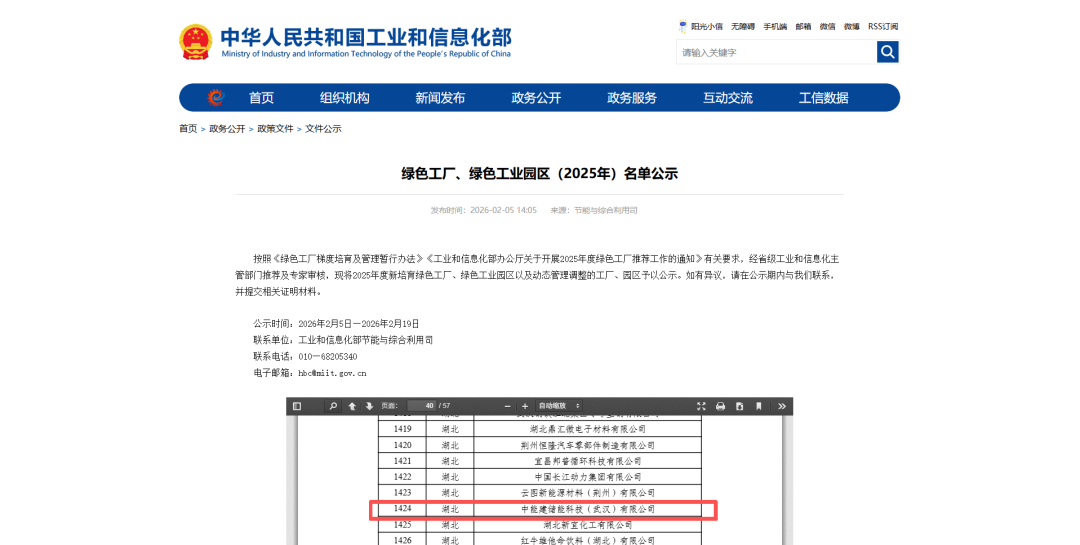This screenshot has width=1080, height=545.
Task: Expand the PDF toolbar more tools chevron
Action: pyautogui.click(x=782, y=406)
